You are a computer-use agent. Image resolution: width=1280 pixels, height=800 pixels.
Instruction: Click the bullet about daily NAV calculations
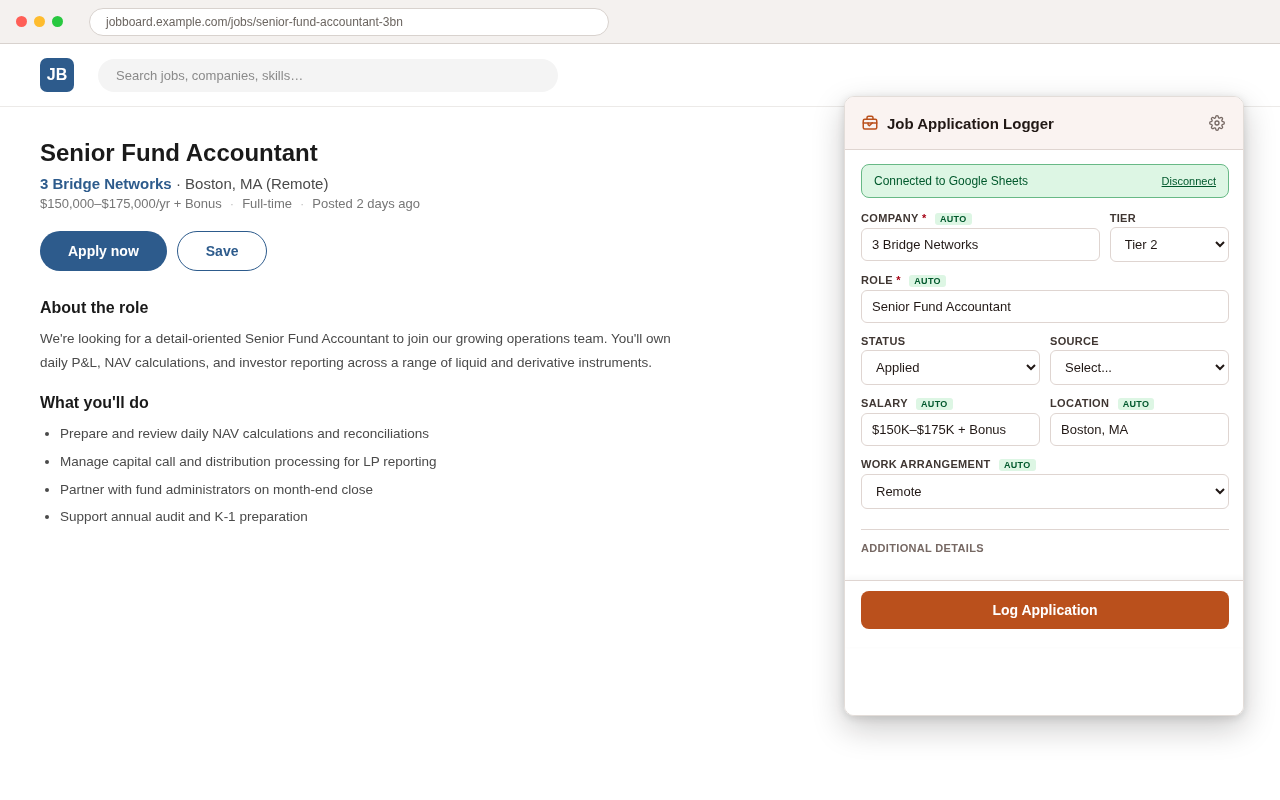coord(244,434)
